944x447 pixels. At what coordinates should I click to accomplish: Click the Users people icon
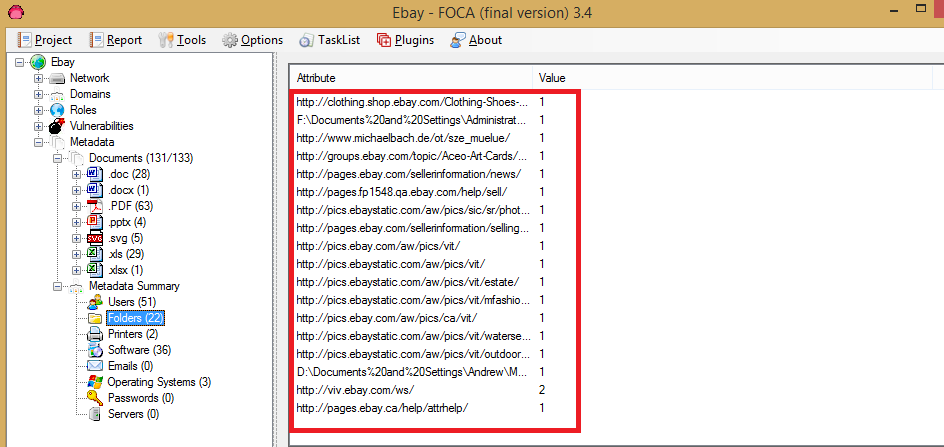coord(95,302)
